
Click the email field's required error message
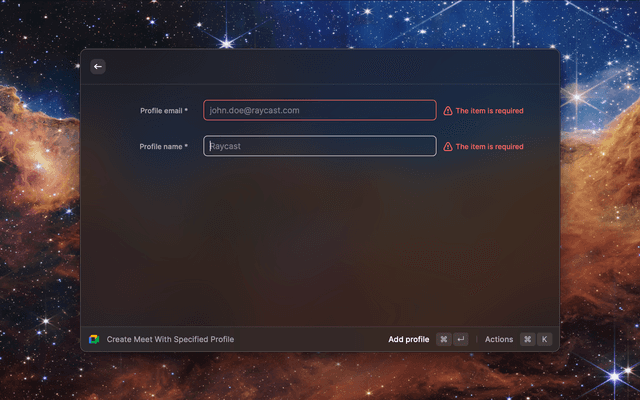click(x=489, y=111)
